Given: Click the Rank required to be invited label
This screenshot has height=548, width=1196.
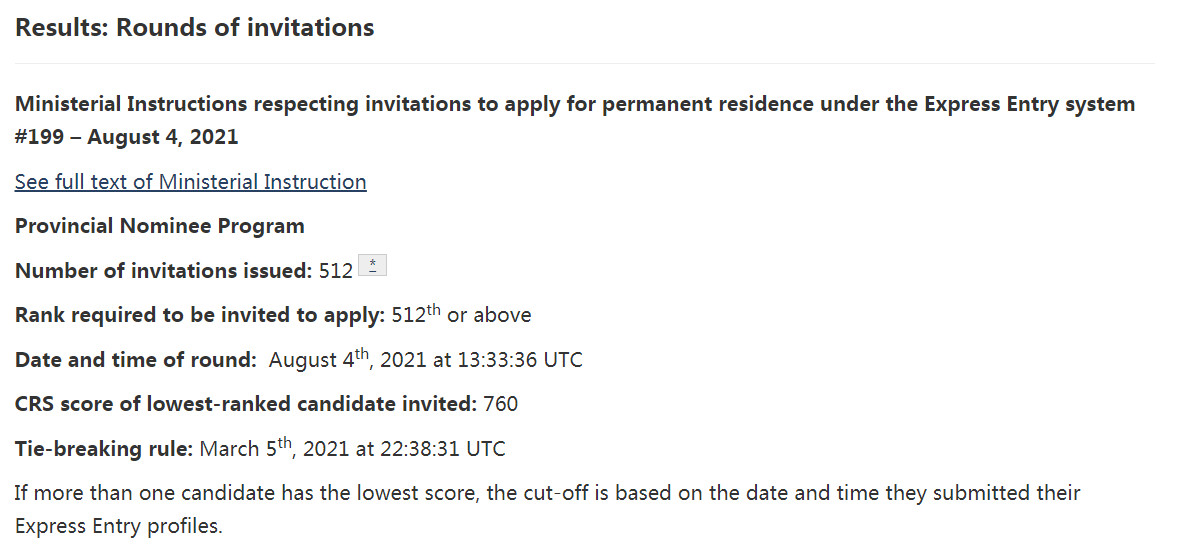Looking at the screenshot, I should pyautogui.click(x=199, y=316).
